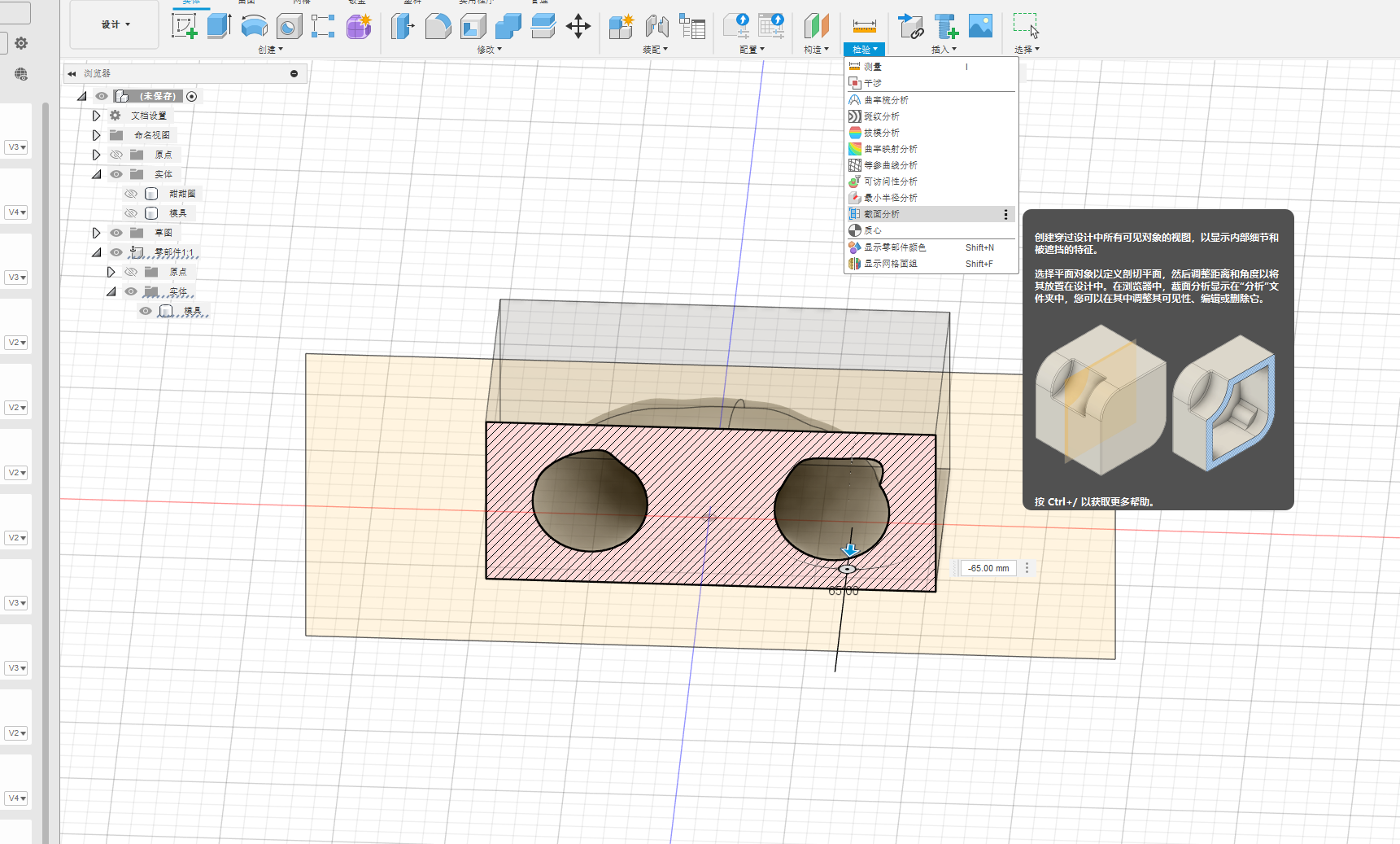Click the Joint assembly icon

click(x=656, y=26)
